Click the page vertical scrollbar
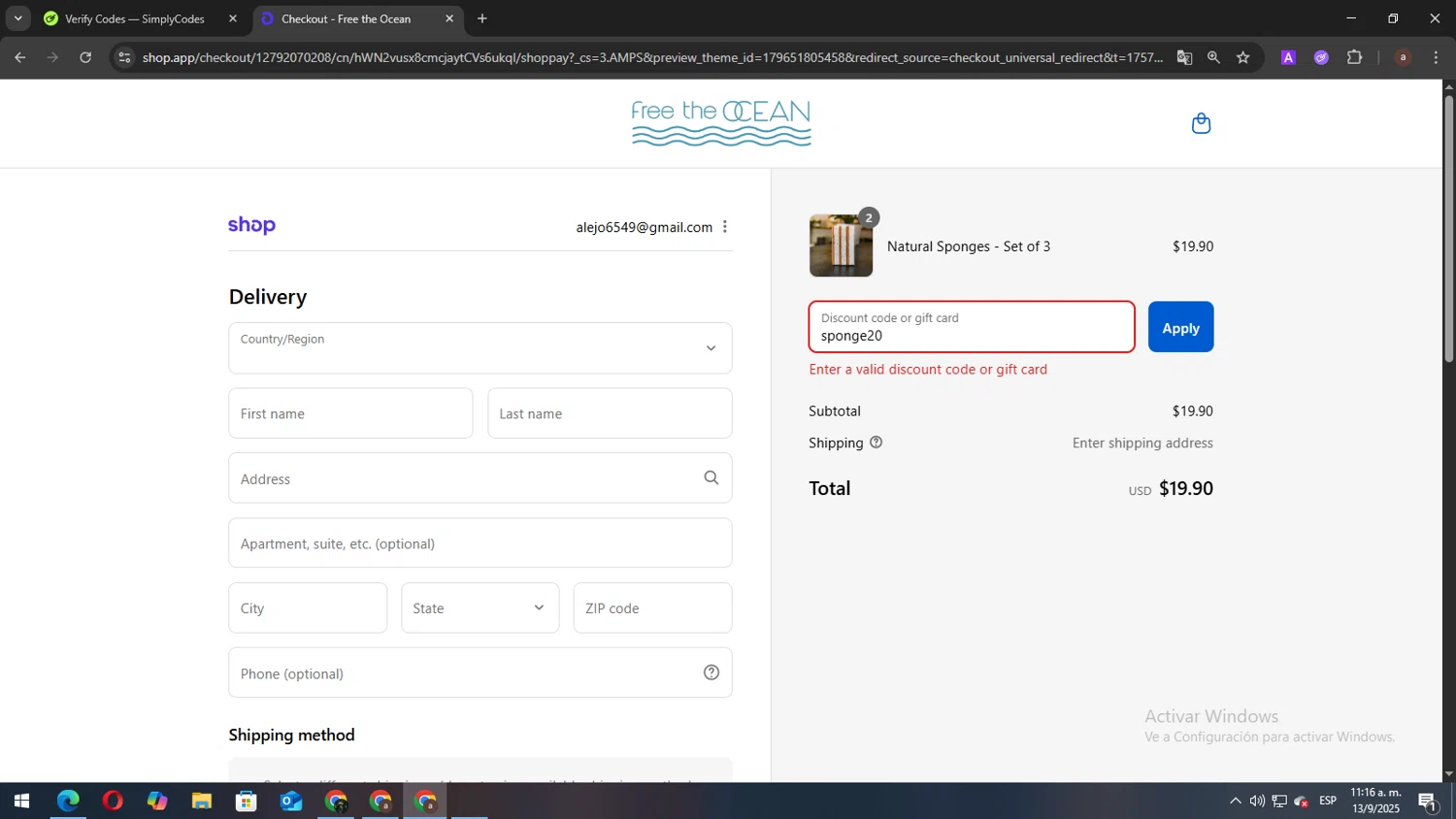The height and width of the screenshot is (819, 1456). tap(1448, 229)
